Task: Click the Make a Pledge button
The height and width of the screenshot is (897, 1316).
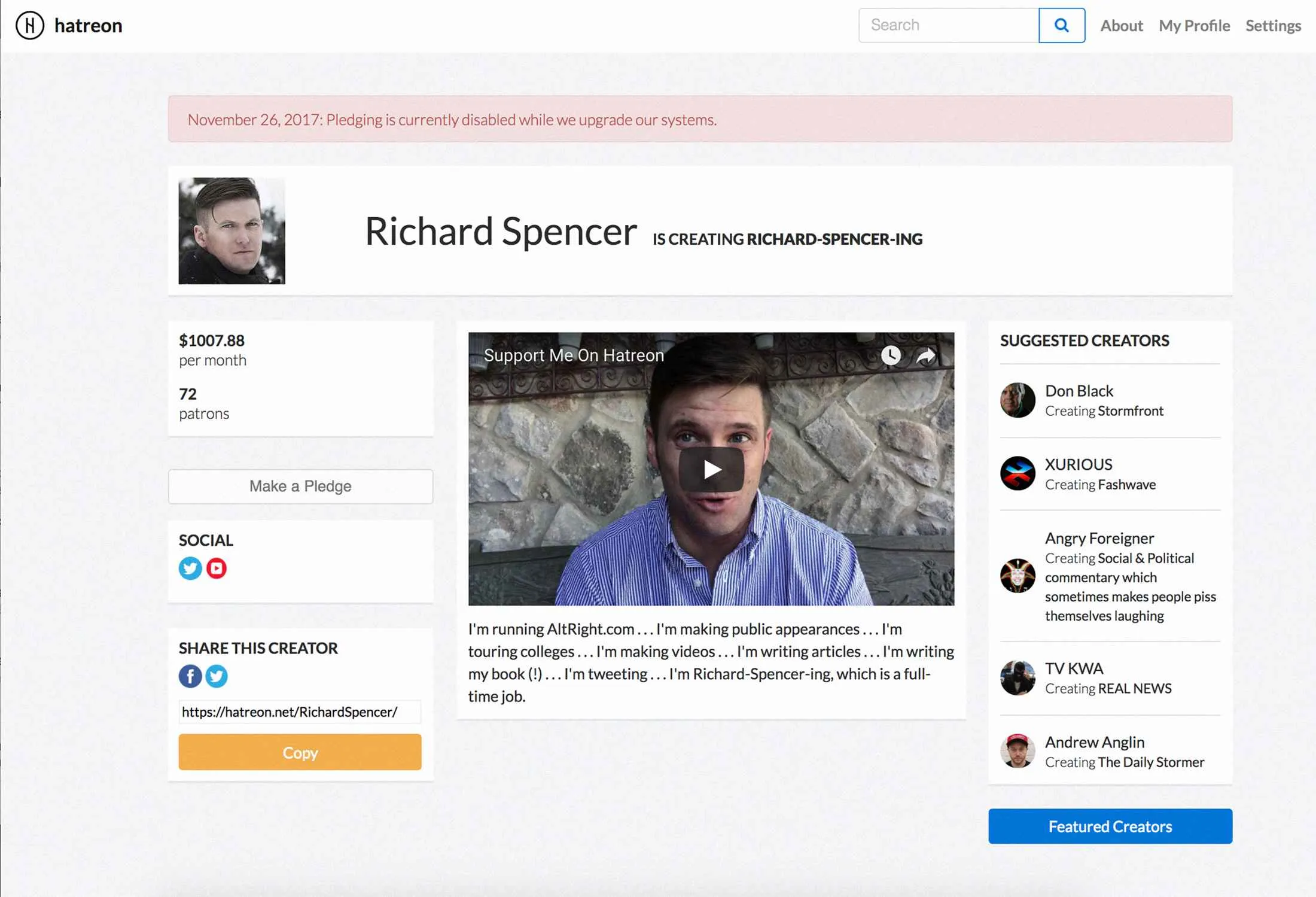Action: (300, 486)
